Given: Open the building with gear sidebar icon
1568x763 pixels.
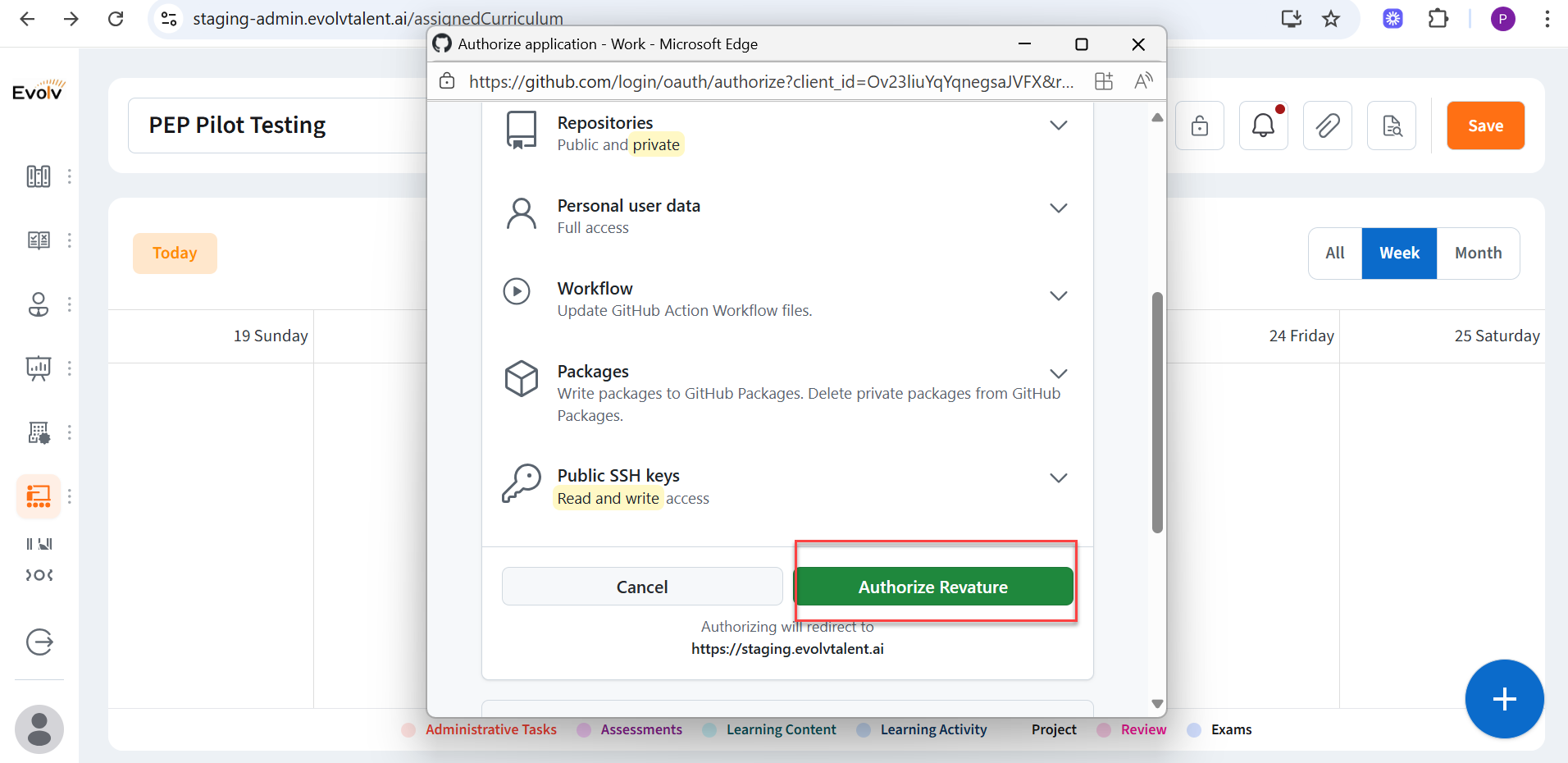Looking at the screenshot, I should [x=39, y=432].
